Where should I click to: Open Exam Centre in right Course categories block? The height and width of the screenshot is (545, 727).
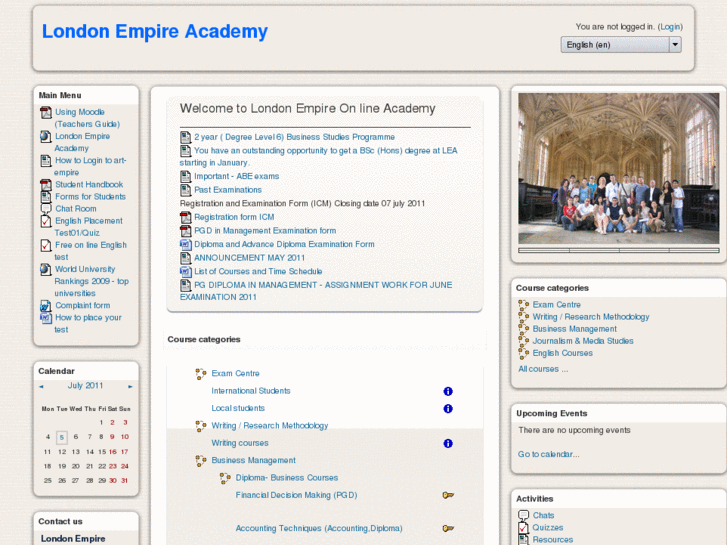pyautogui.click(x=556, y=305)
